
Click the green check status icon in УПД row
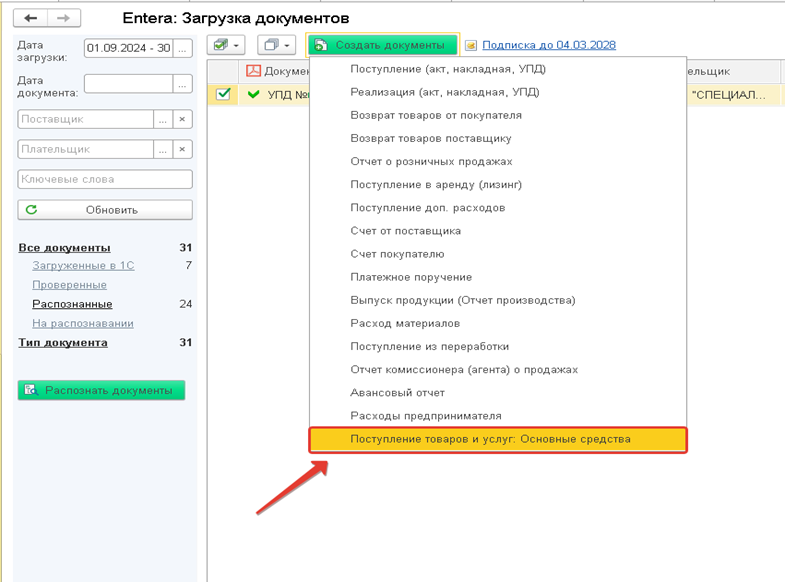[x=254, y=94]
